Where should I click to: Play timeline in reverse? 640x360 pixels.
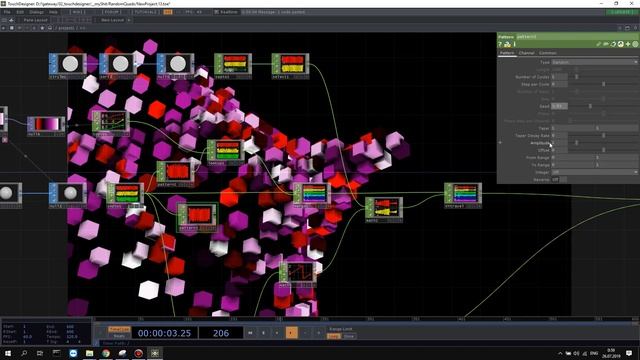point(277,333)
